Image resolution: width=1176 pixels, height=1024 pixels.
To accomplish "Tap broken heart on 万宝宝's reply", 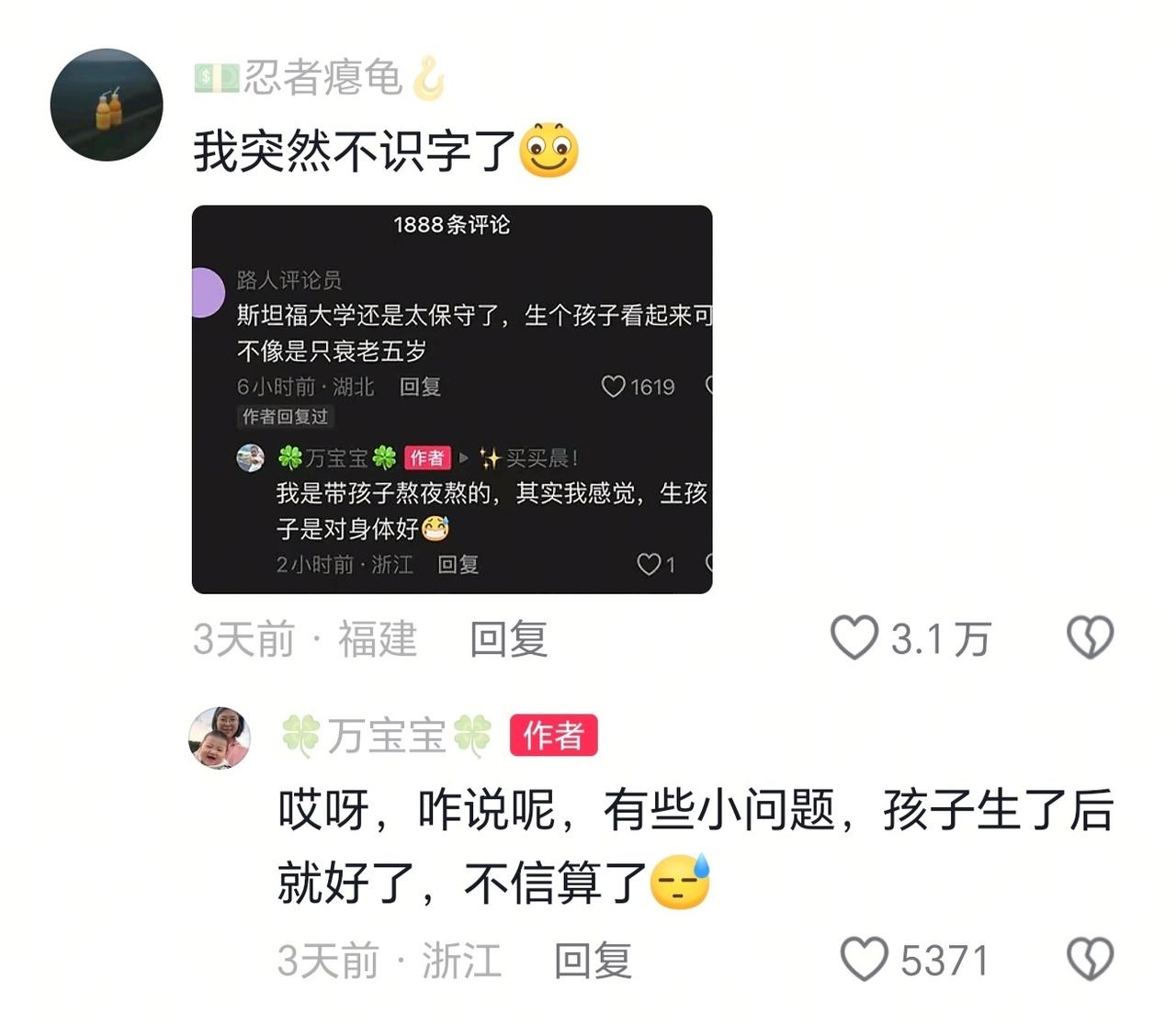I will (1091, 960).
